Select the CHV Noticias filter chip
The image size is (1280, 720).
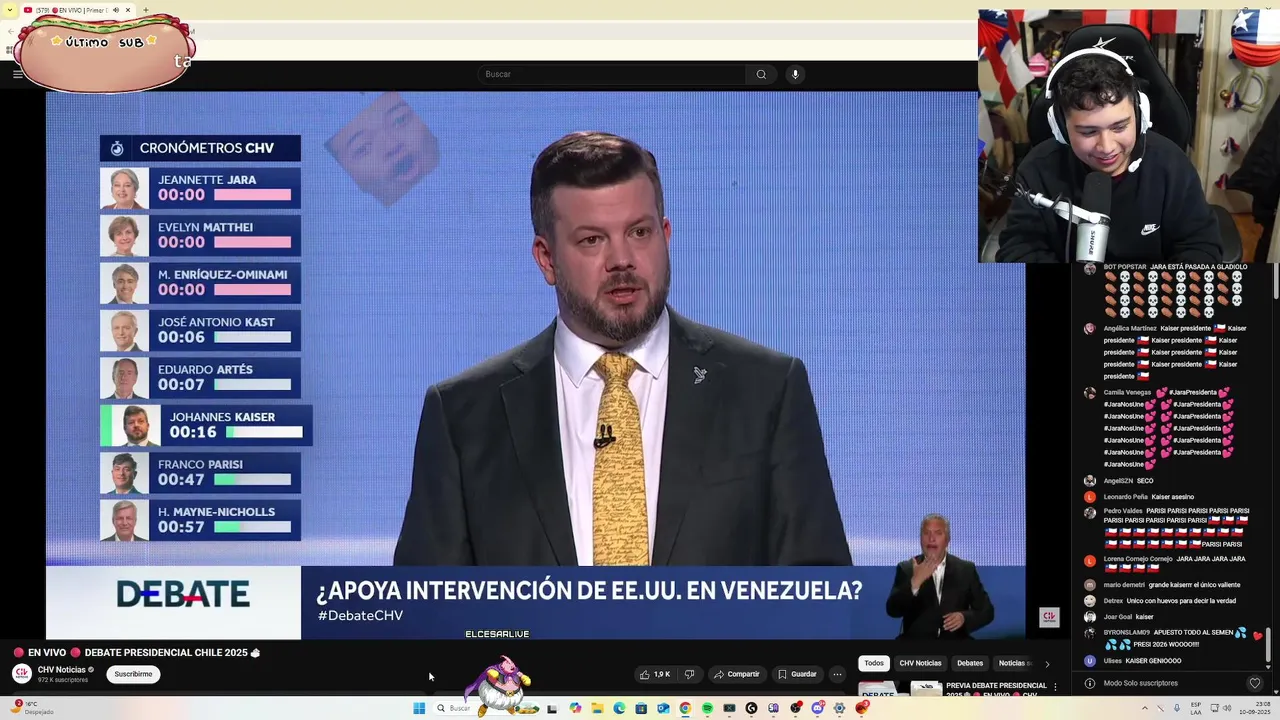920,663
